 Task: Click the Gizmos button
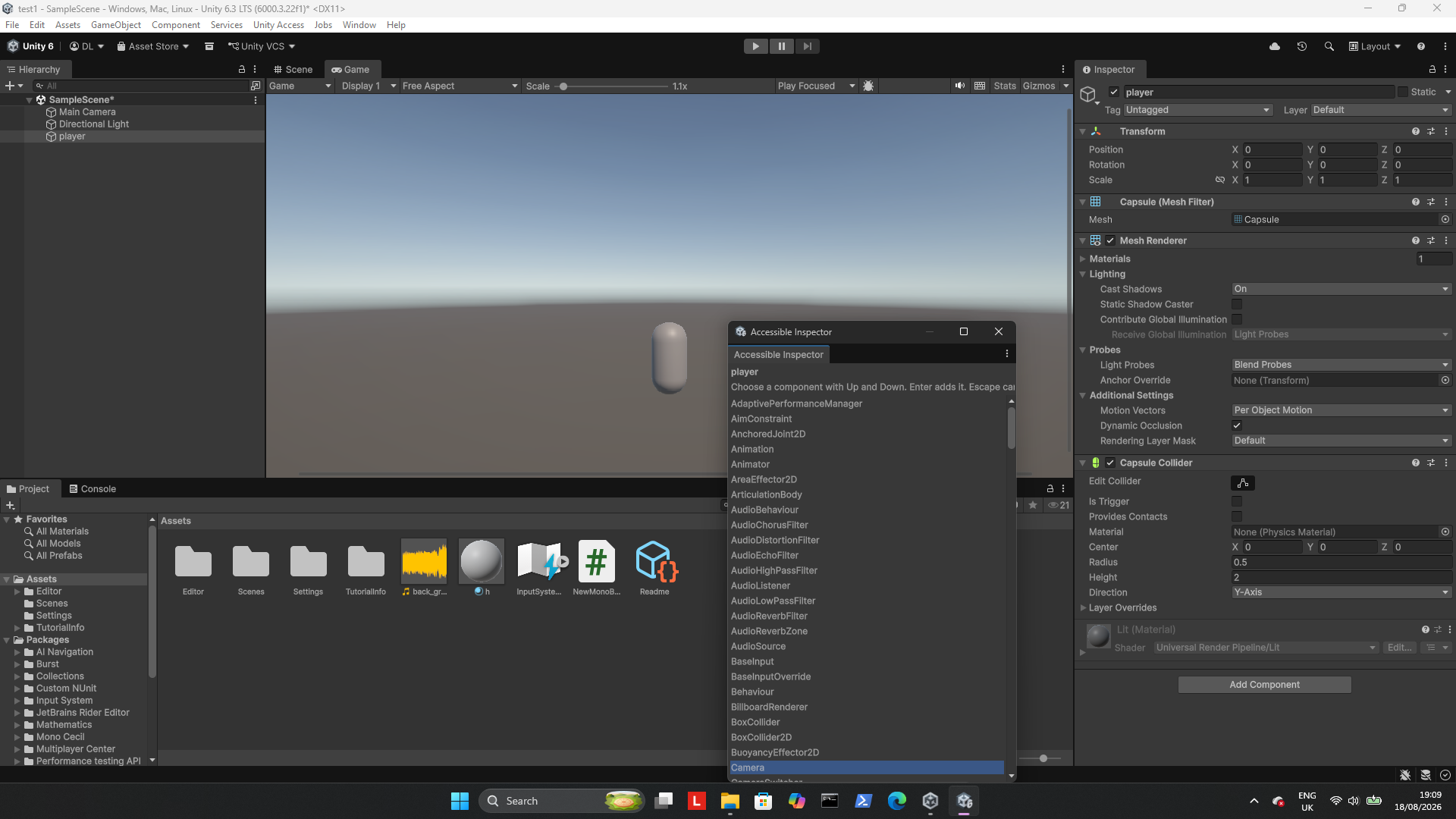[1039, 86]
